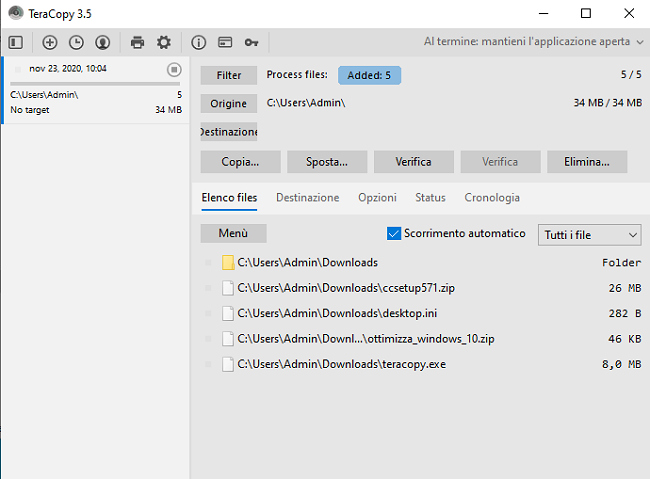Open settings with the gear icon

[163, 42]
